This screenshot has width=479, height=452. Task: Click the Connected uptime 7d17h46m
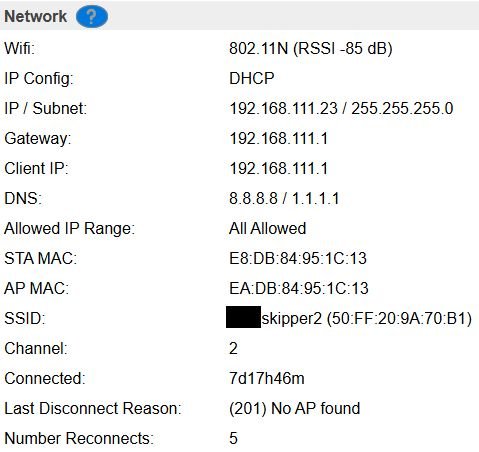(x=267, y=378)
